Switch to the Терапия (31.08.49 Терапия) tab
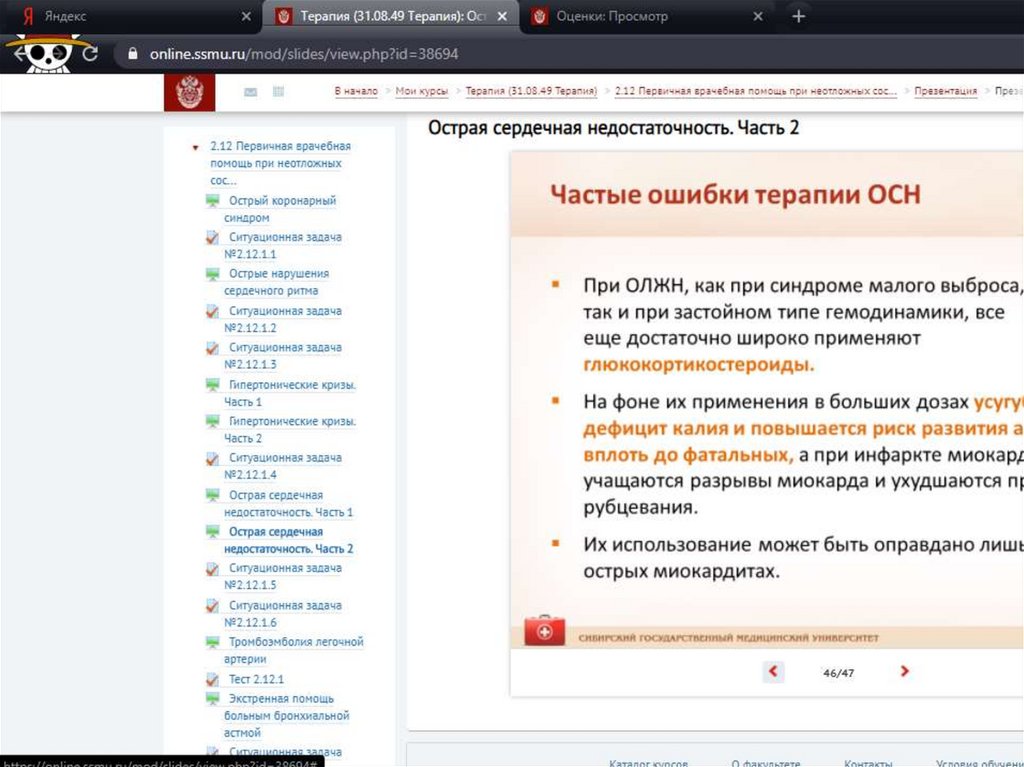 [391, 16]
